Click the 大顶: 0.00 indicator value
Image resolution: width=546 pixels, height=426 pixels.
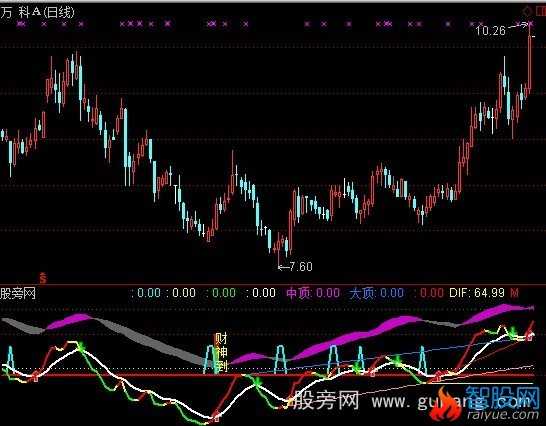click(376, 293)
